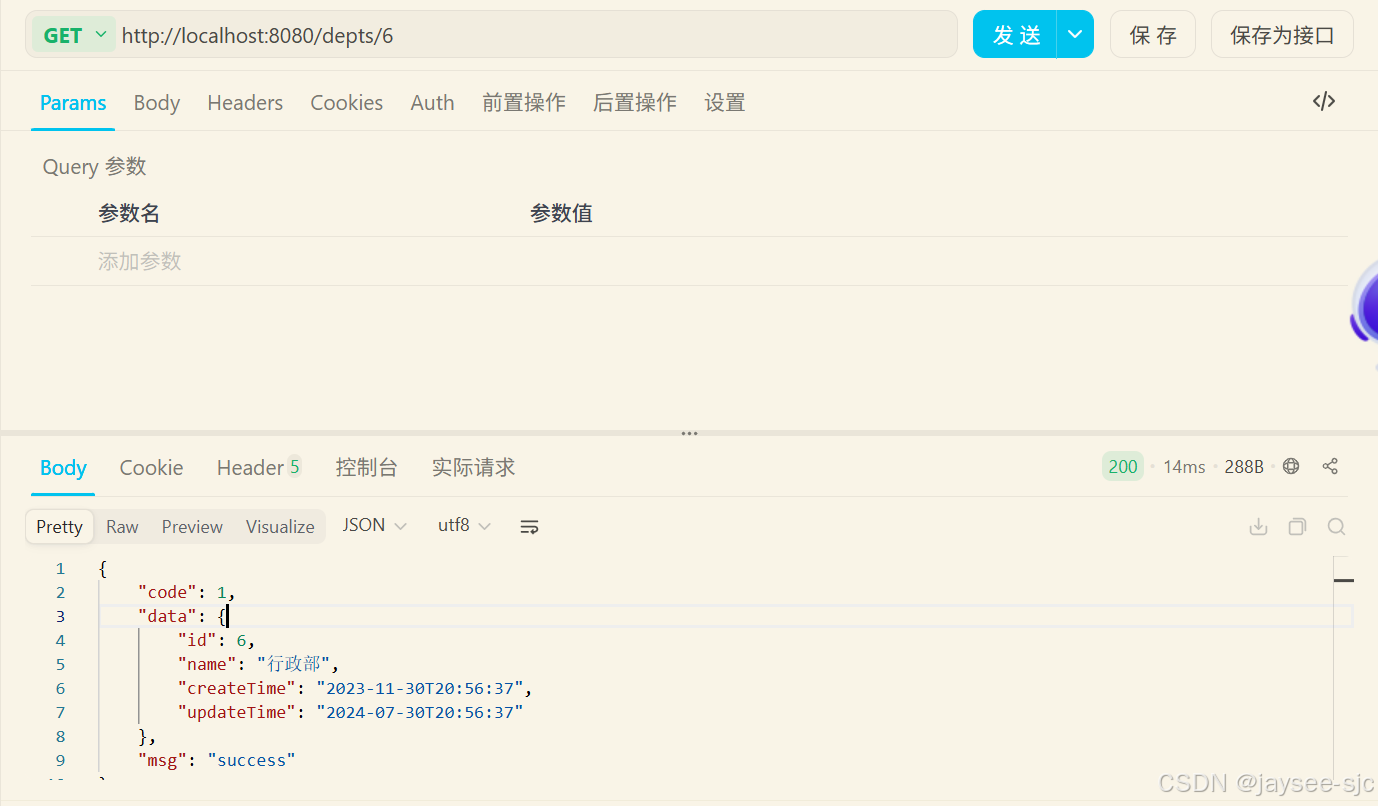Viewport: 1378px width, 806px height.
Task: Click the 14ms response time
Action: pyautogui.click(x=1184, y=467)
